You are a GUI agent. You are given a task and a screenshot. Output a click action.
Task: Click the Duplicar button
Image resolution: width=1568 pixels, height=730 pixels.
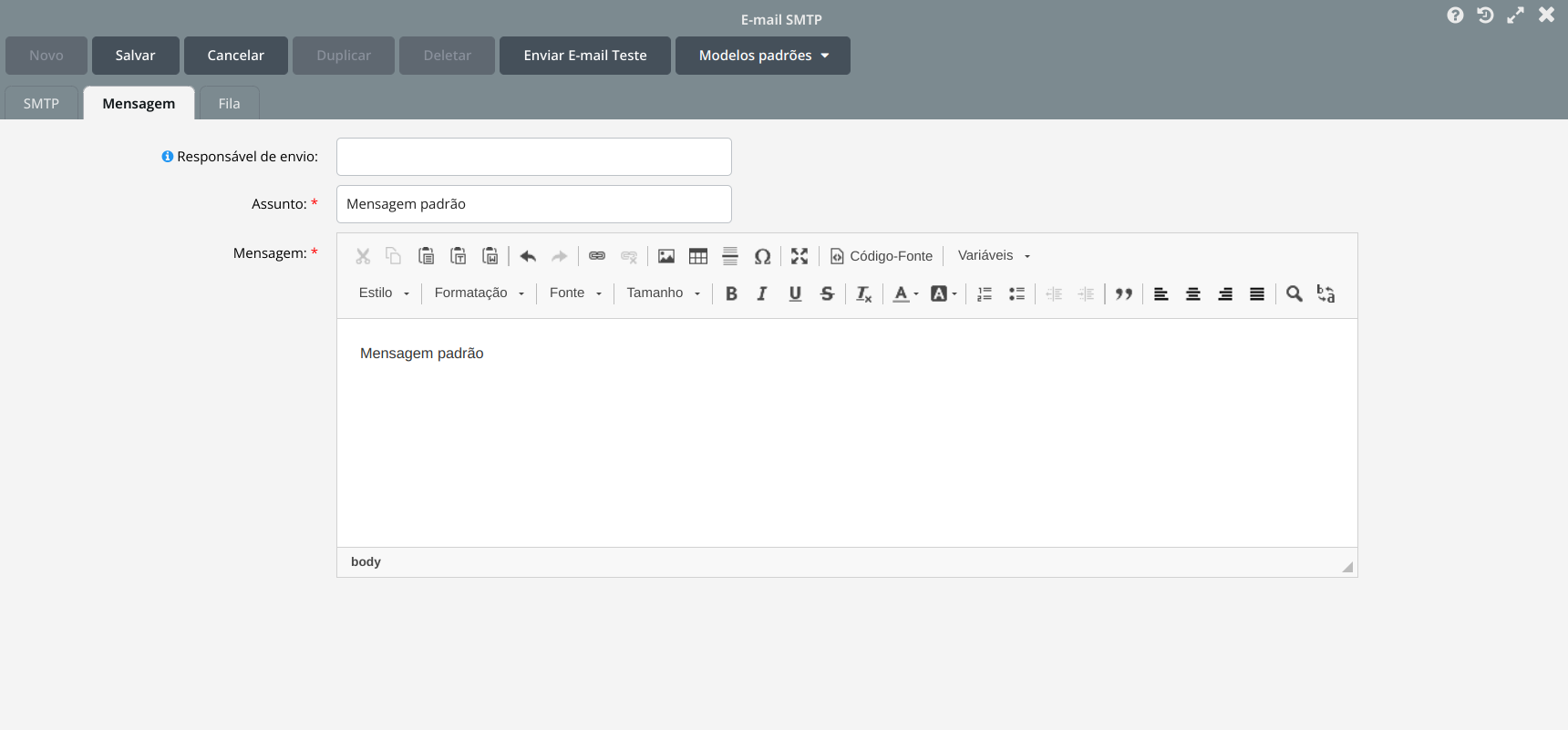[x=344, y=56]
